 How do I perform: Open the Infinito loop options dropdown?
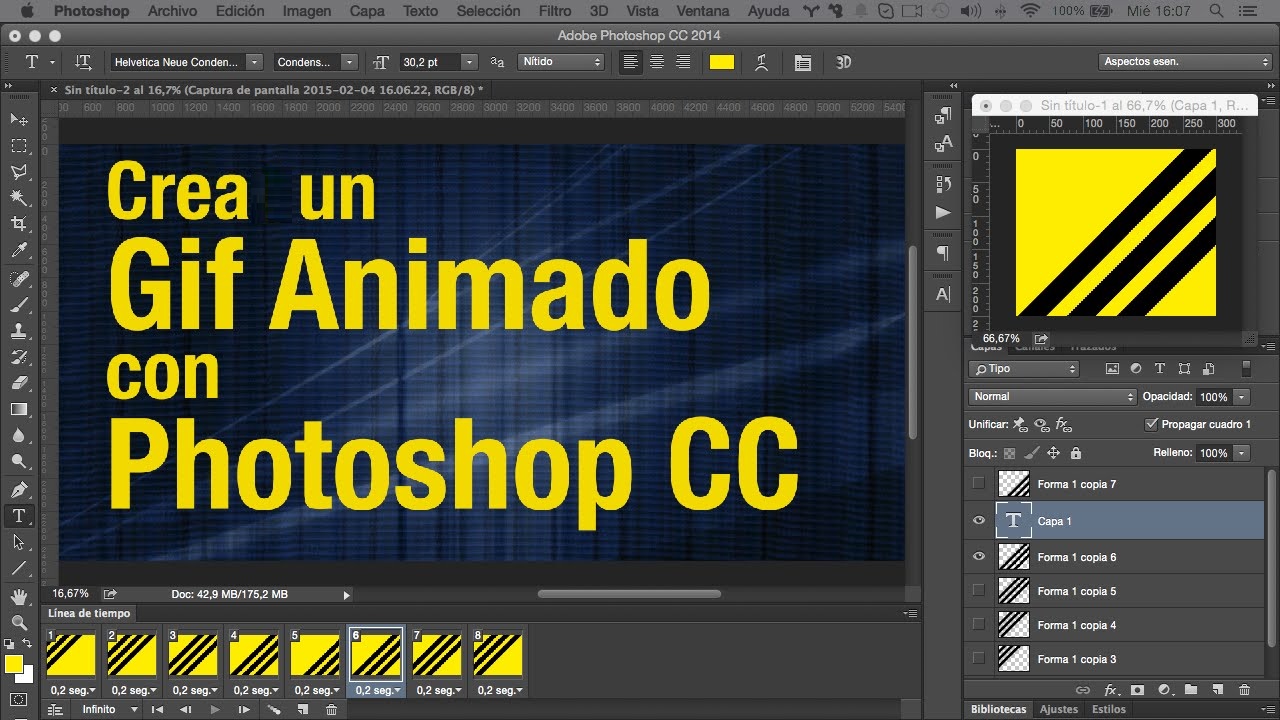pos(111,709)
